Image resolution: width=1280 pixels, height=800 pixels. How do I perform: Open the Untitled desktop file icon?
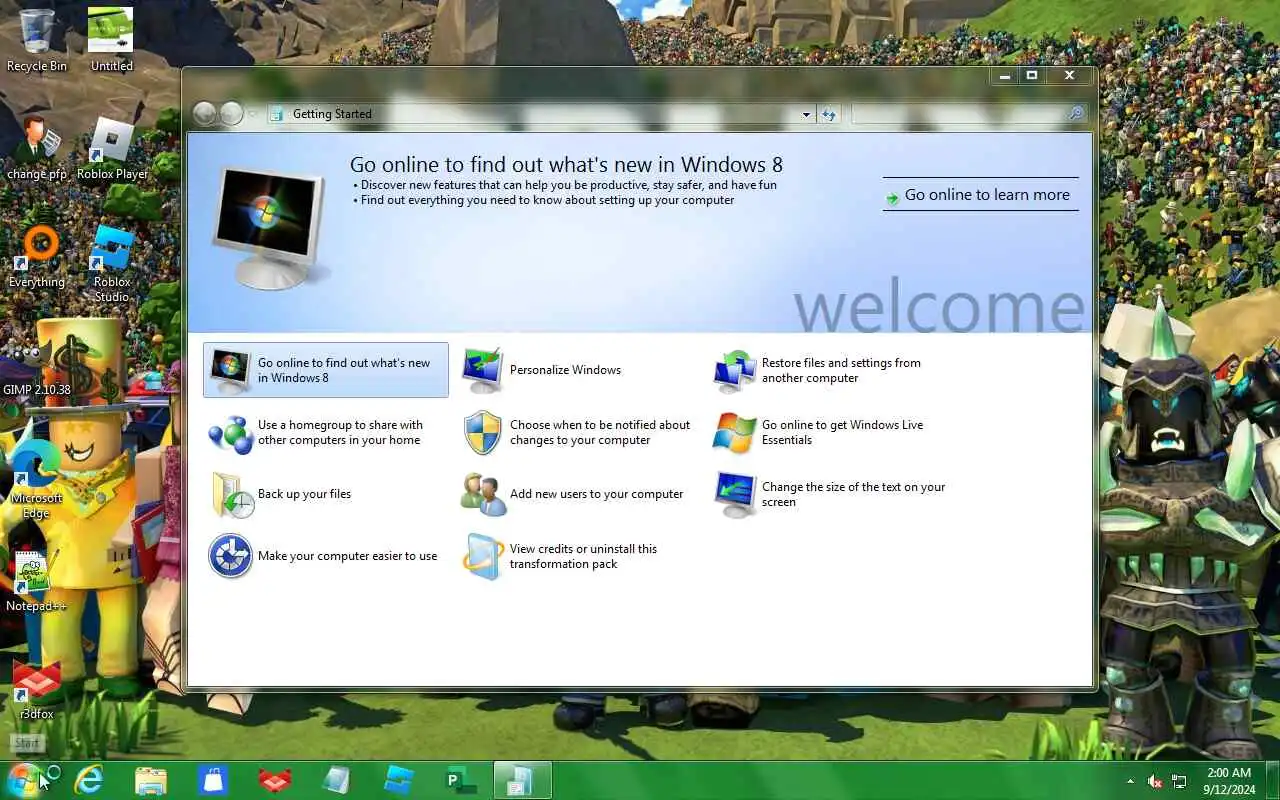(x=111, y=40)
